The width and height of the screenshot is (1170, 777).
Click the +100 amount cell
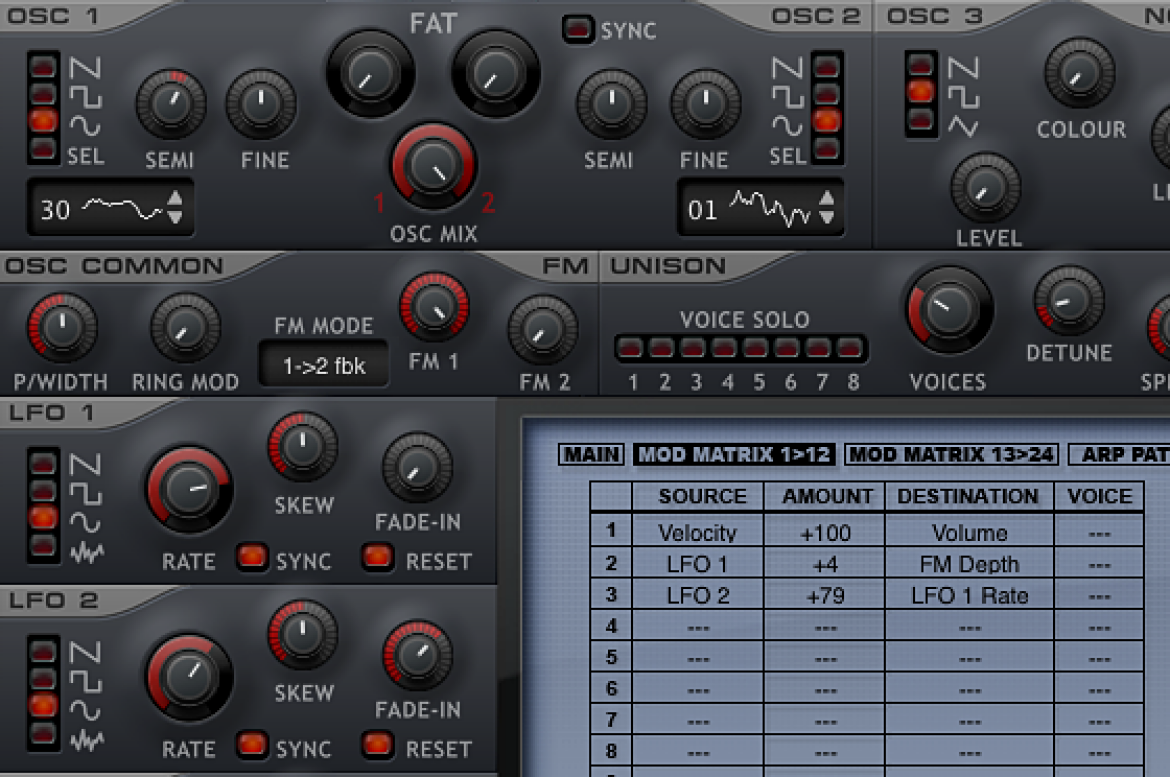(x=825, y=533)
